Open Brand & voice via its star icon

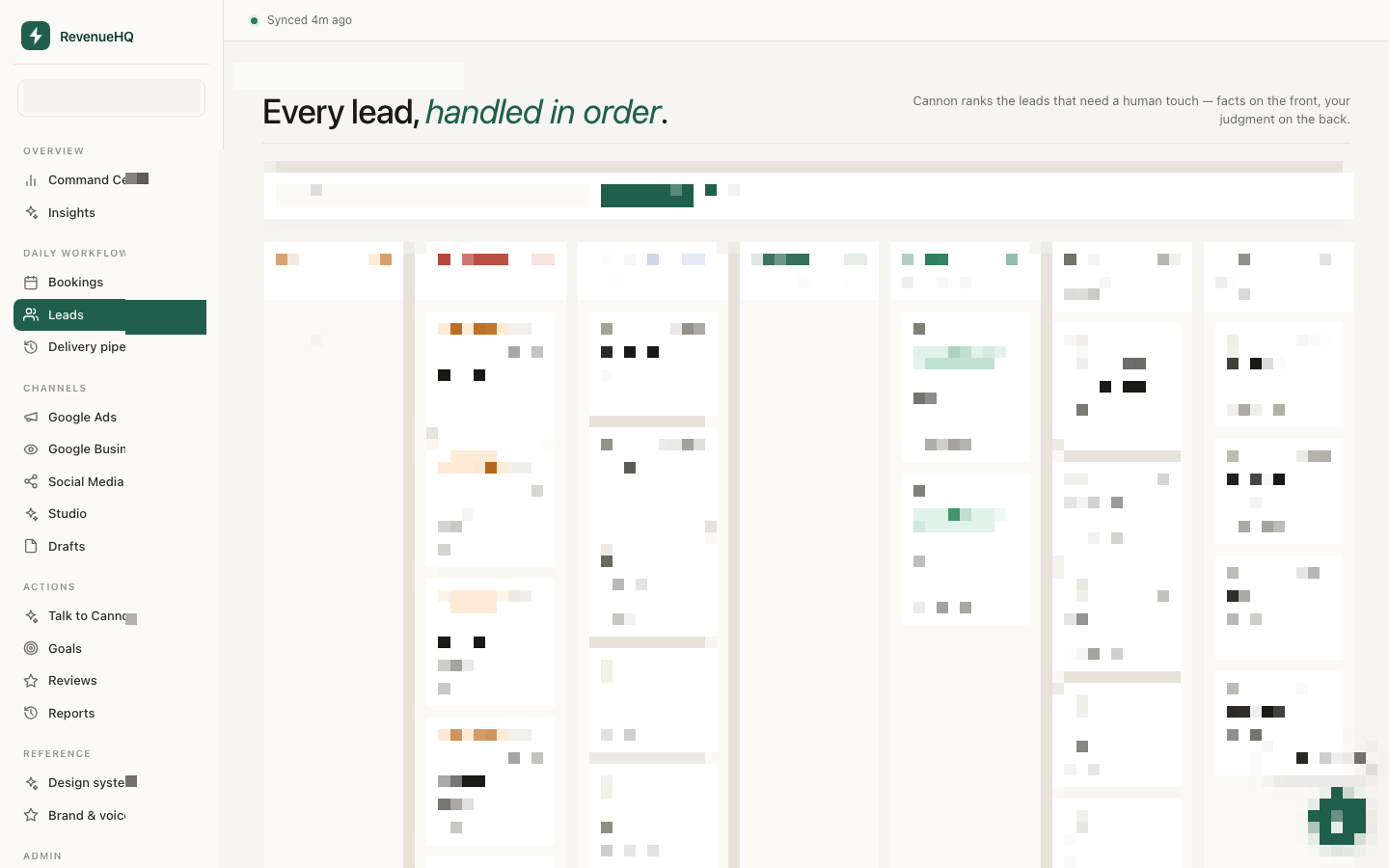[31, 816]
